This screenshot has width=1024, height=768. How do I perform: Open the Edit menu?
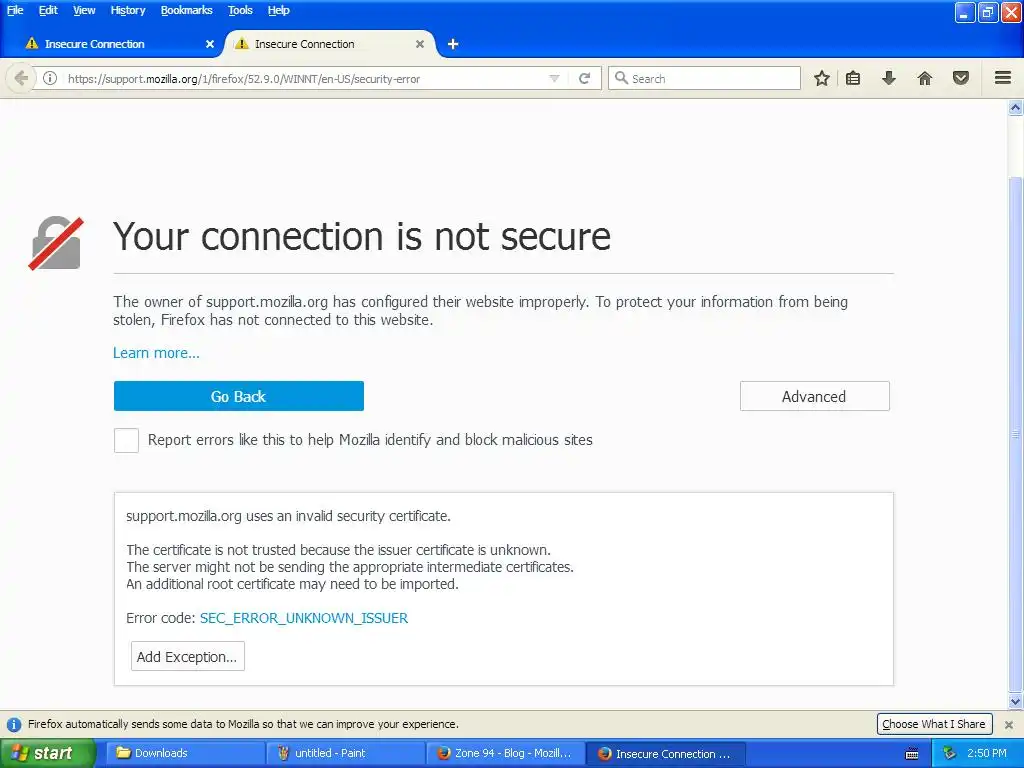(x=48, y=10)
